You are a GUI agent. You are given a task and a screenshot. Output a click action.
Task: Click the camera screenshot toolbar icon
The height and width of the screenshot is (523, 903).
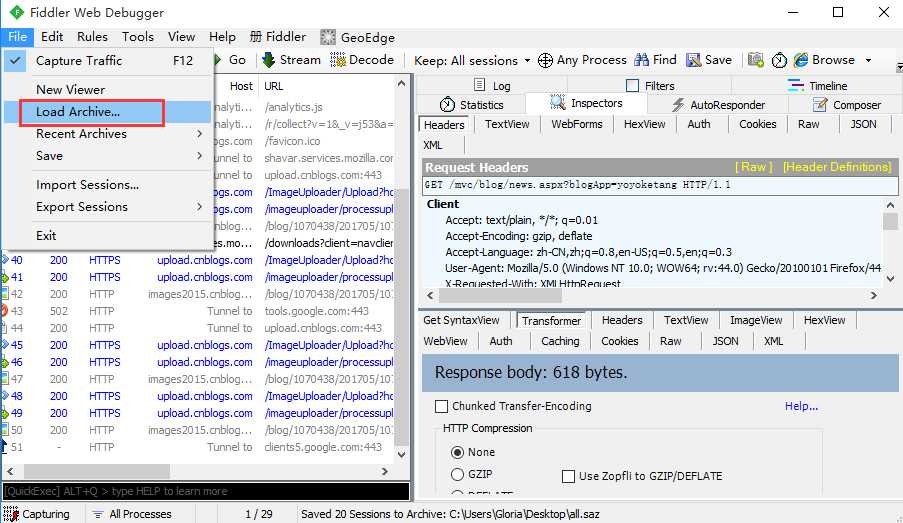(x=756, y=60)
